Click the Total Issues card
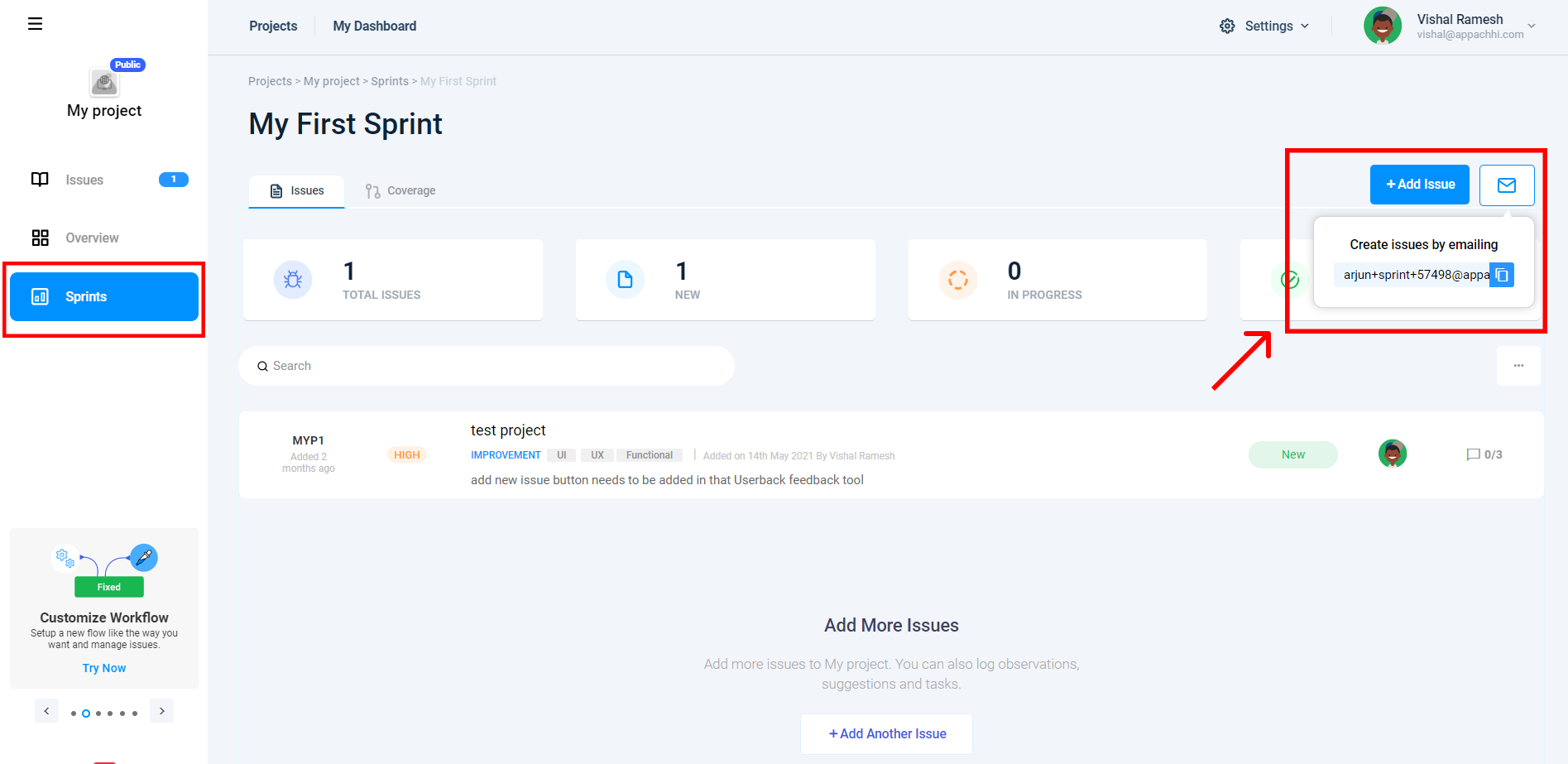This screenshot has height=764, width=1568. [393, 280]
